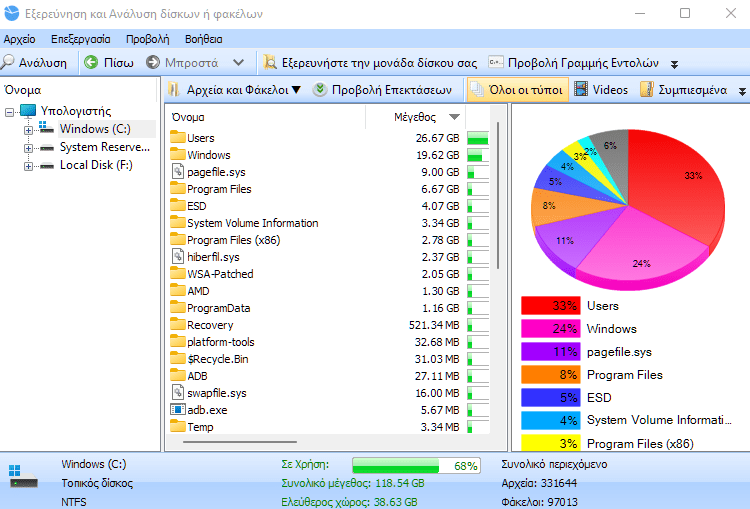
Task: Open the Επεξεργασία menu
Action: 81,39
